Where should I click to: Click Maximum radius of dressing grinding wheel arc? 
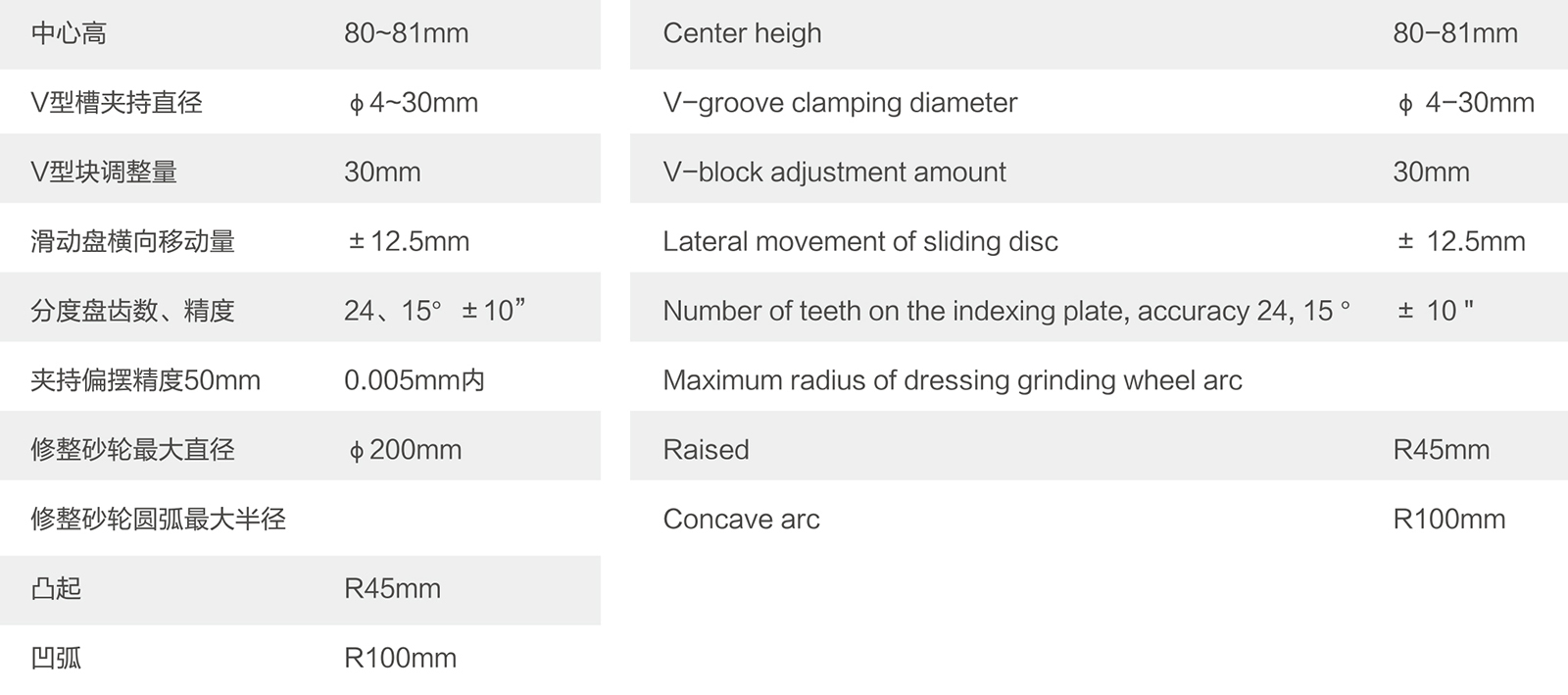[x=952, y=380]
